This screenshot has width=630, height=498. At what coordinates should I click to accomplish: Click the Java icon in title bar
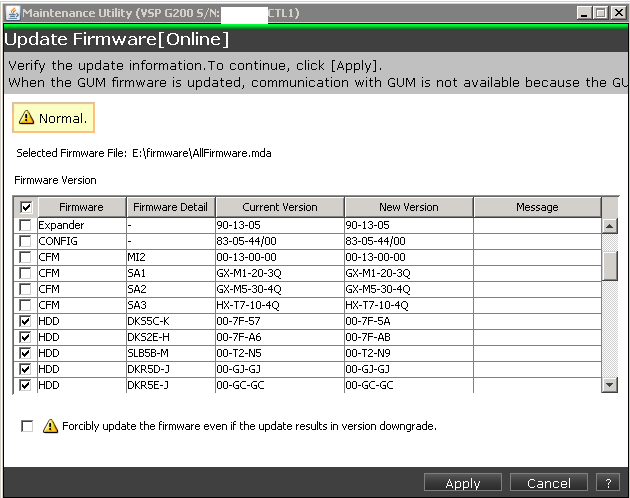(x=13, y=13)
